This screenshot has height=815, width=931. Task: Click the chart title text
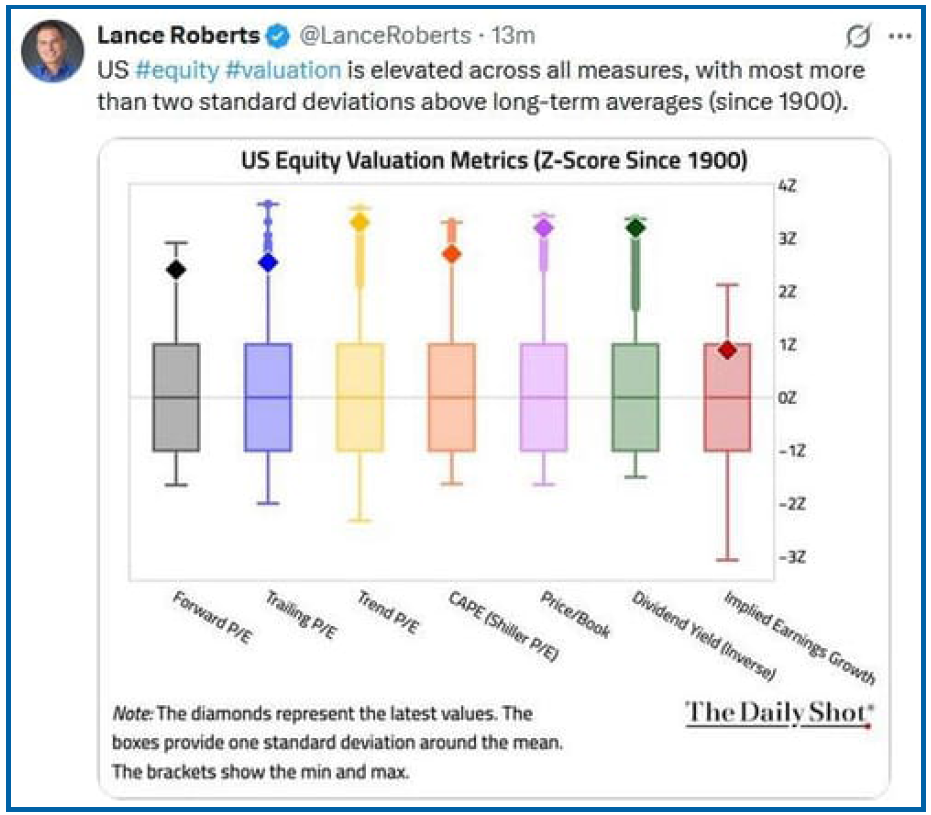494,160
